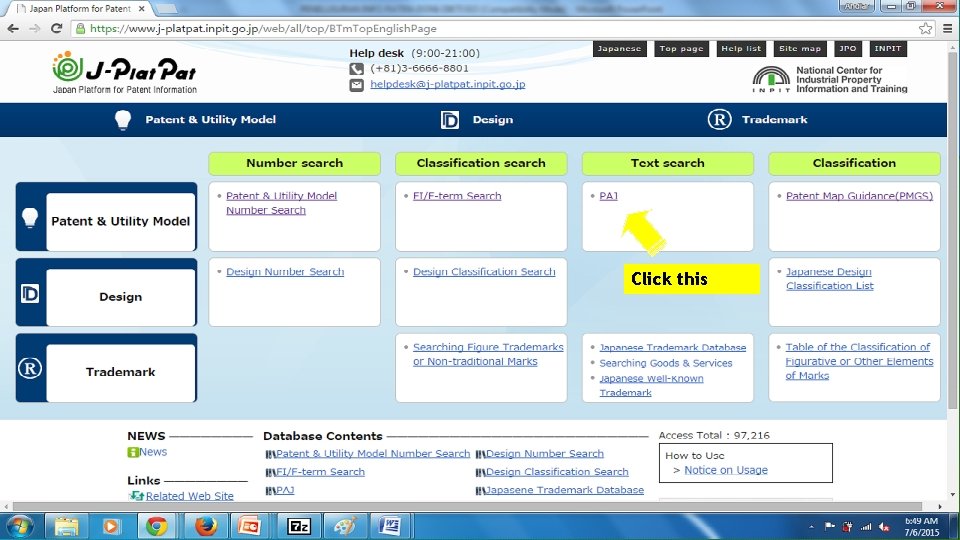Click D icon on Design side card
The width and height of the screenshot is (960, 540).
(30, 293)
